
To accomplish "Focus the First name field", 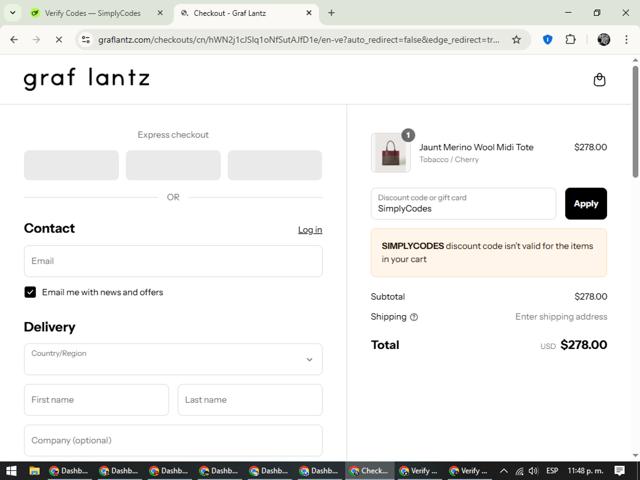I will (96, 400).
